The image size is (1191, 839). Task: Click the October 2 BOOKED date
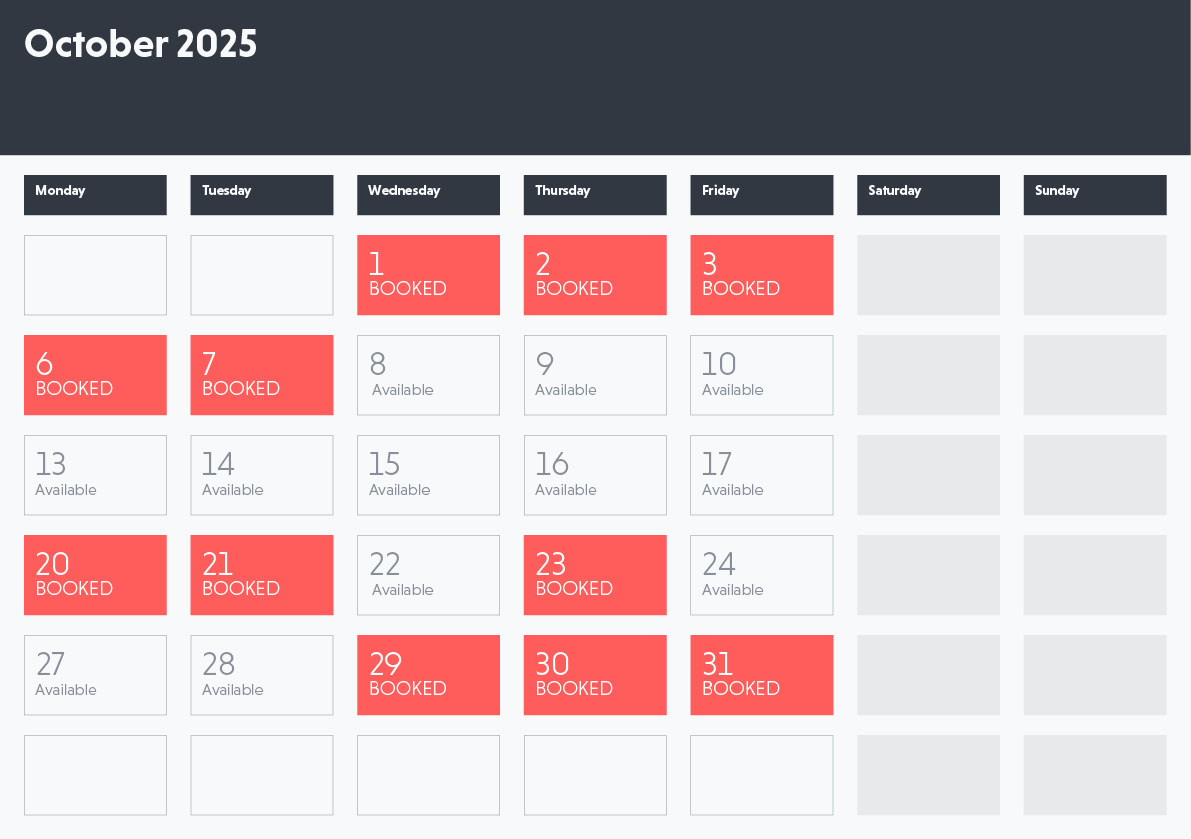coord(595,275)
